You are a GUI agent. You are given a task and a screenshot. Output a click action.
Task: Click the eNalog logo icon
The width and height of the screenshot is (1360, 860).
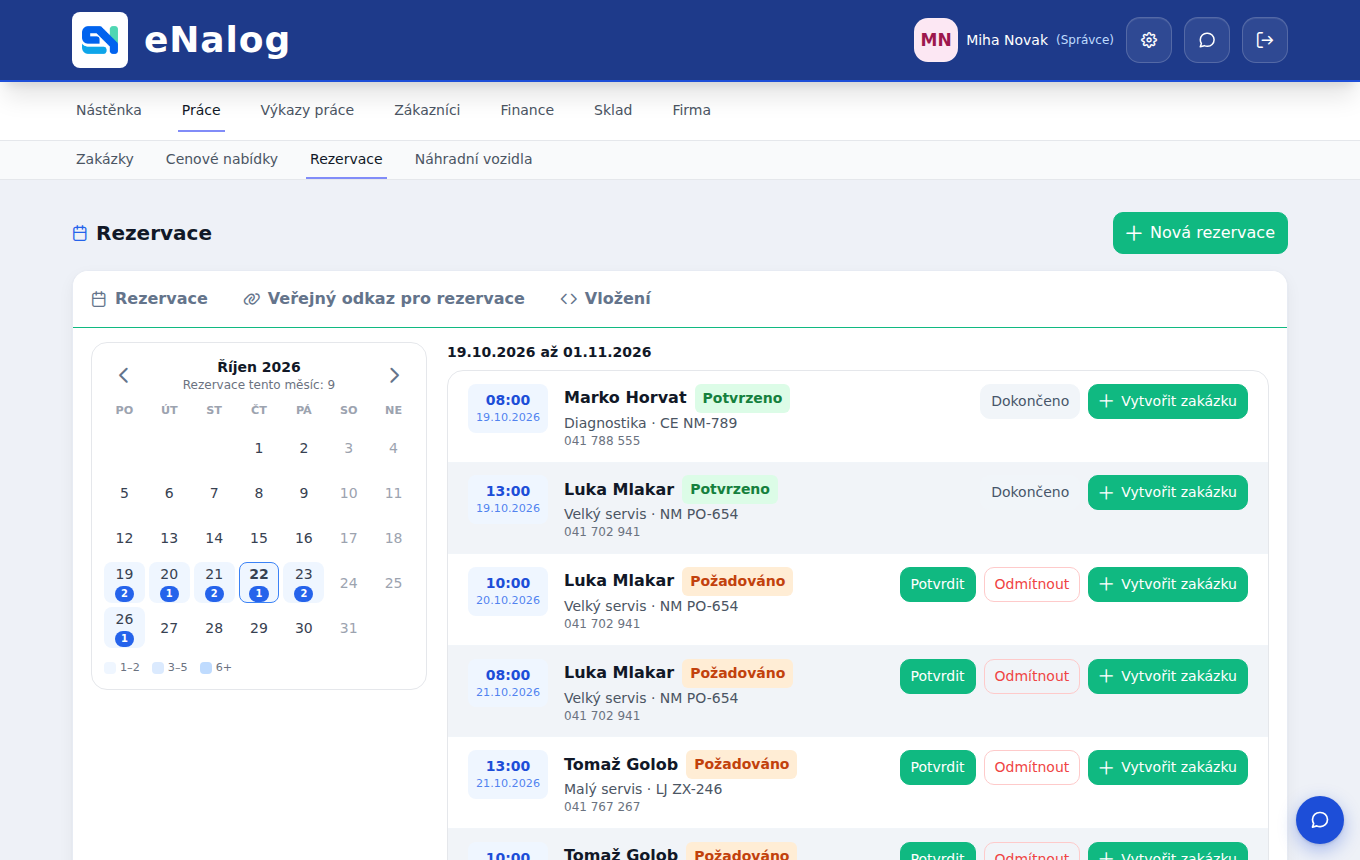click(100, 40)
